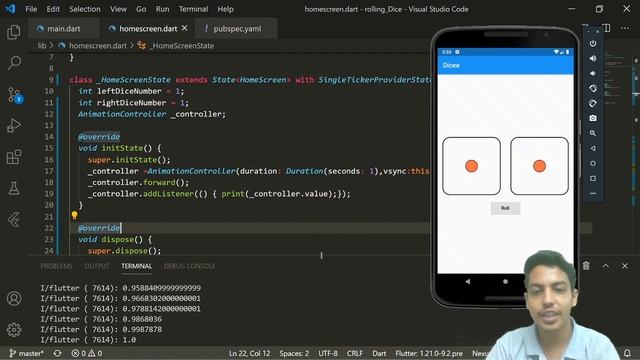Open the View menu

[118, 9]
